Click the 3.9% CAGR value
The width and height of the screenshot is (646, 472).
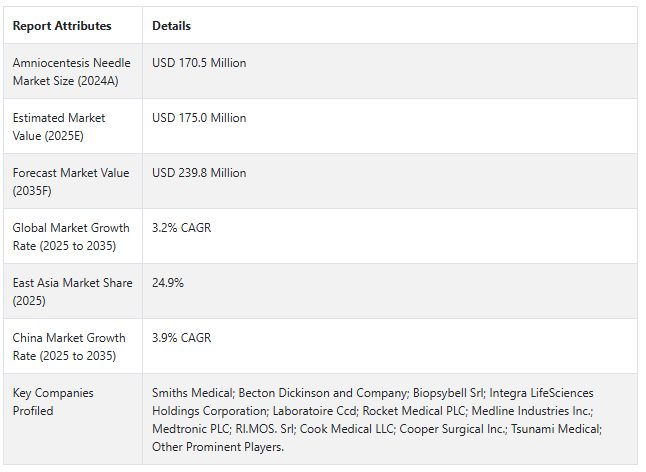(x=181, y=338)
